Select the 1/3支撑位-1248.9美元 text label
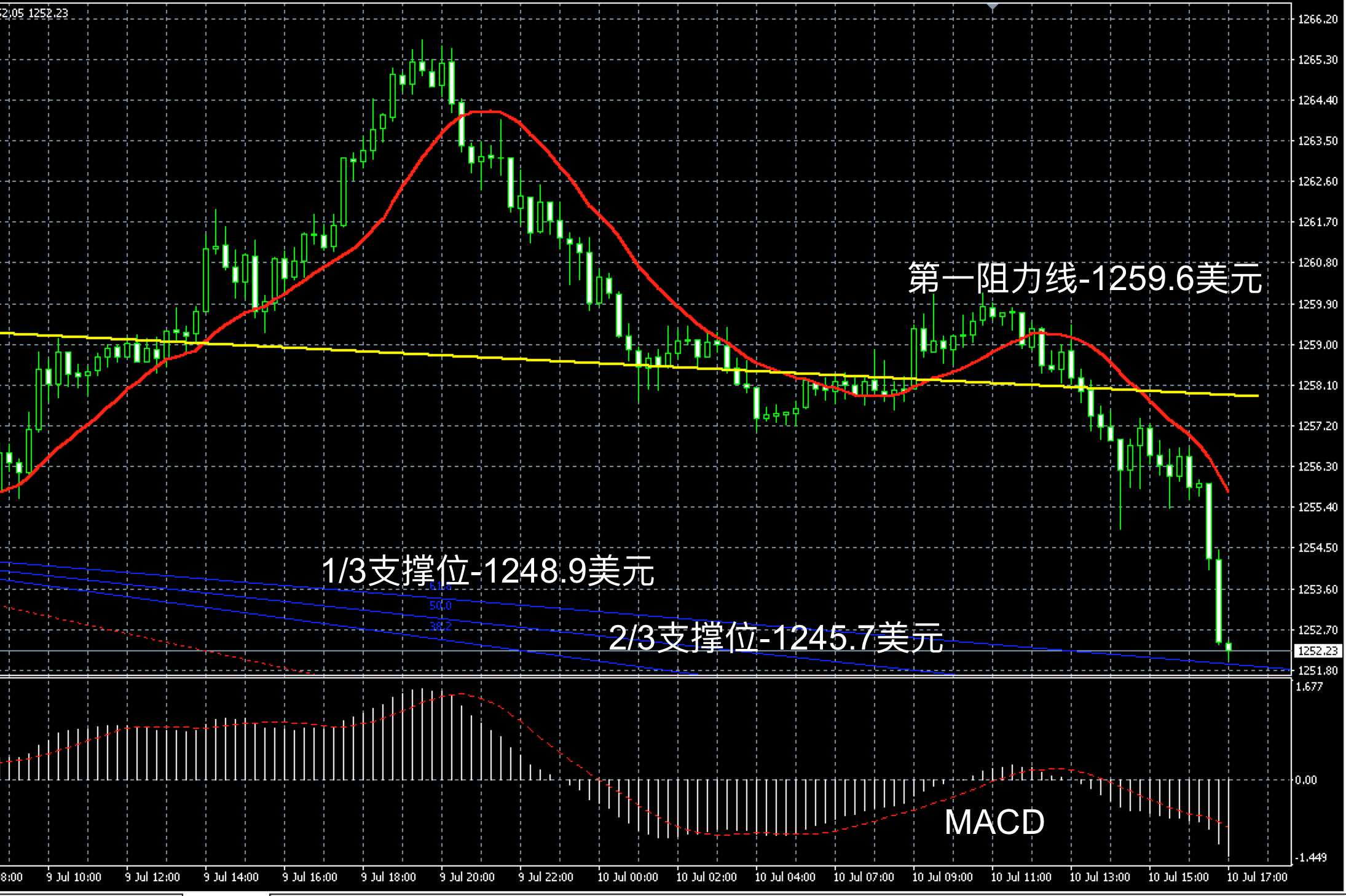The image size is (1346, 896). [x=487, y=571]
